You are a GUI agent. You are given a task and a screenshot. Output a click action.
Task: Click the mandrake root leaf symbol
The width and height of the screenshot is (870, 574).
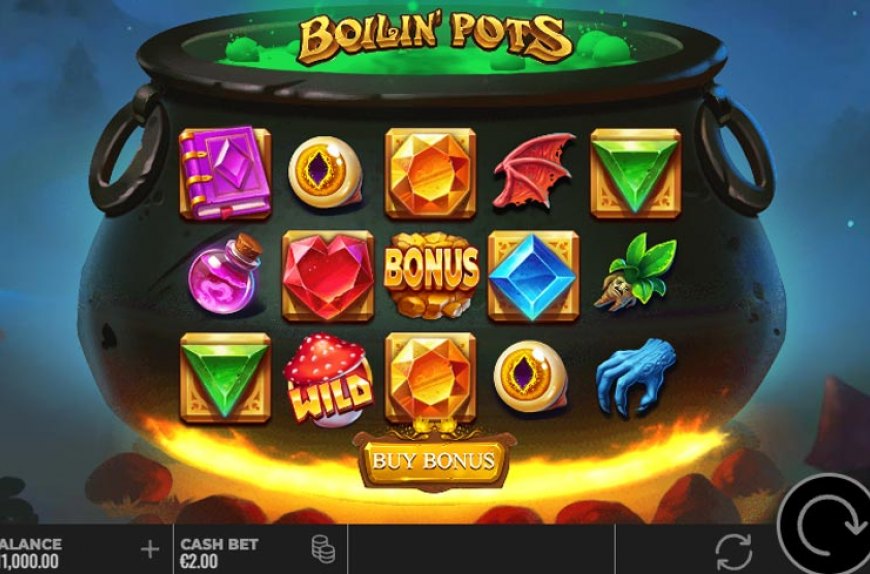pyautogui.click(x=636, y=272)
